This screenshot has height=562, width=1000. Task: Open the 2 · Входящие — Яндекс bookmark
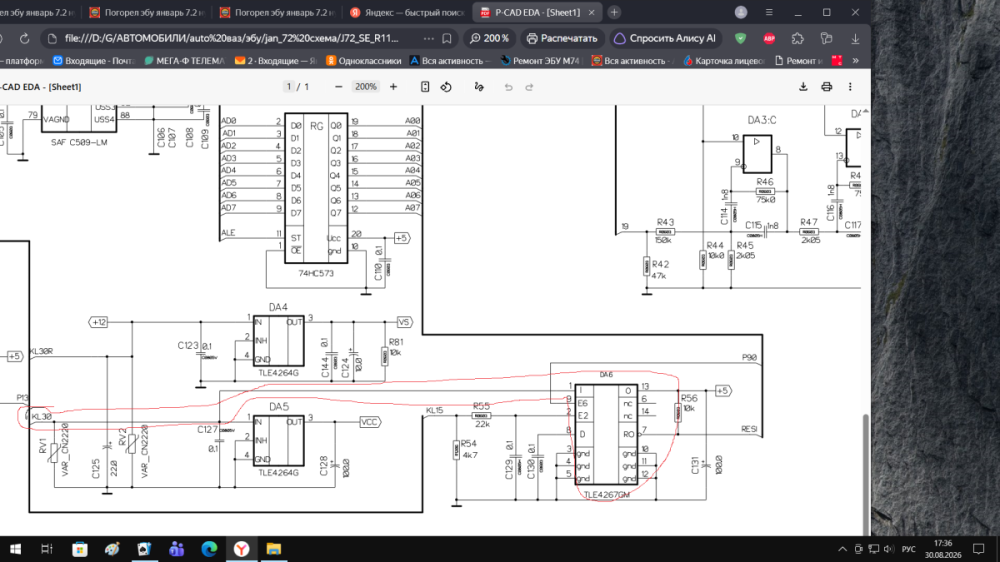click(276, 61)
